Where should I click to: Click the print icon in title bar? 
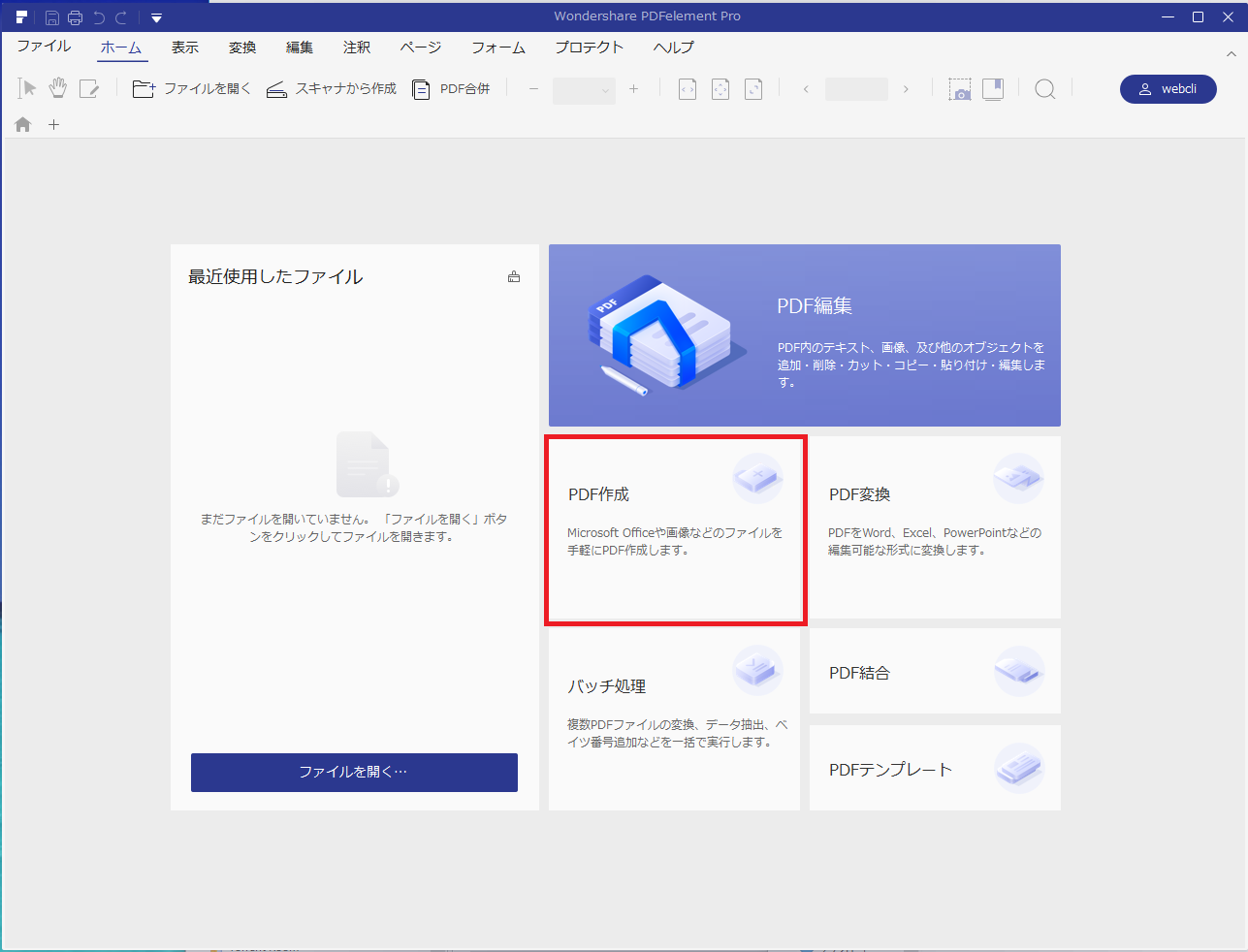click(x=75, y=17)
